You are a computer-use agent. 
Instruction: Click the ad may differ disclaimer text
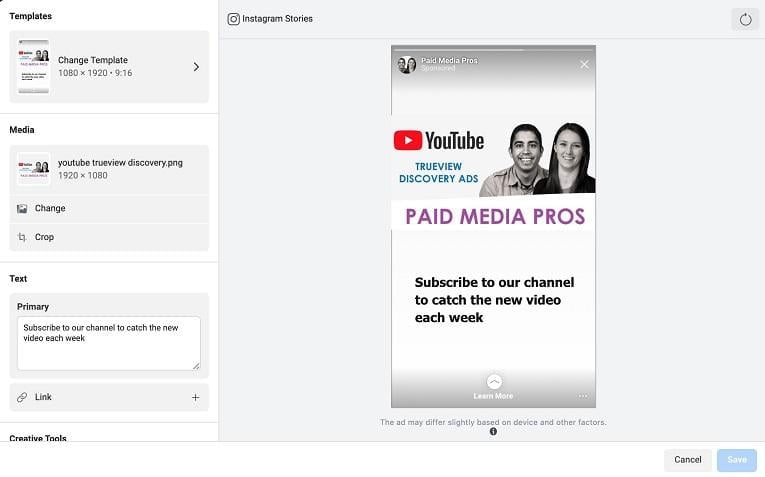[493, 422]
